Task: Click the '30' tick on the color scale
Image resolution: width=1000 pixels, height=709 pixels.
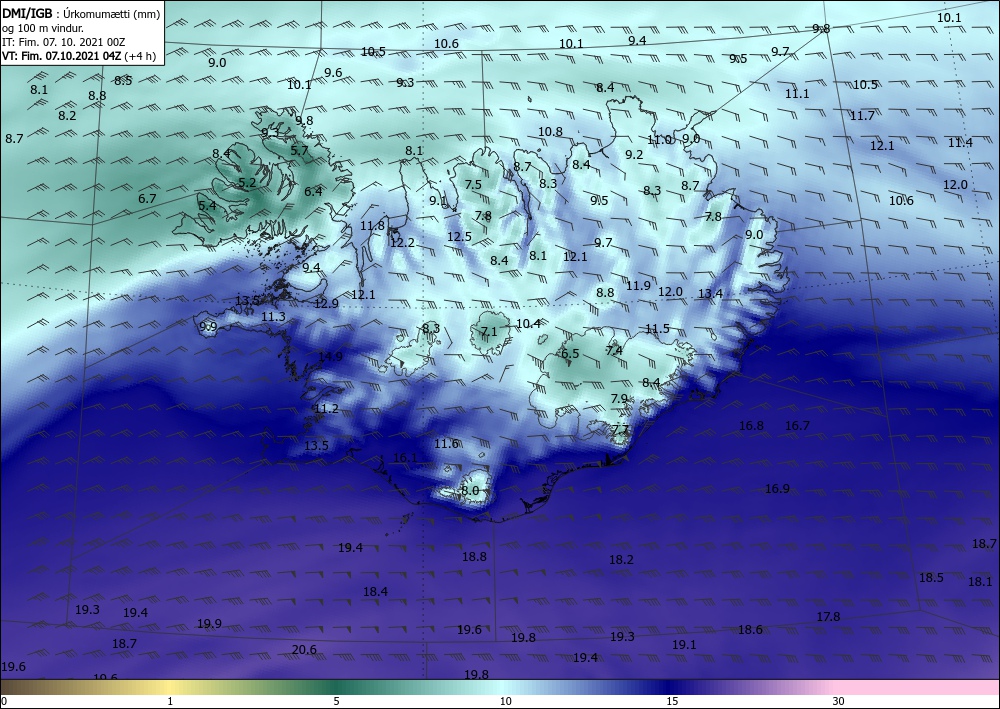Action: coord(838,701)
